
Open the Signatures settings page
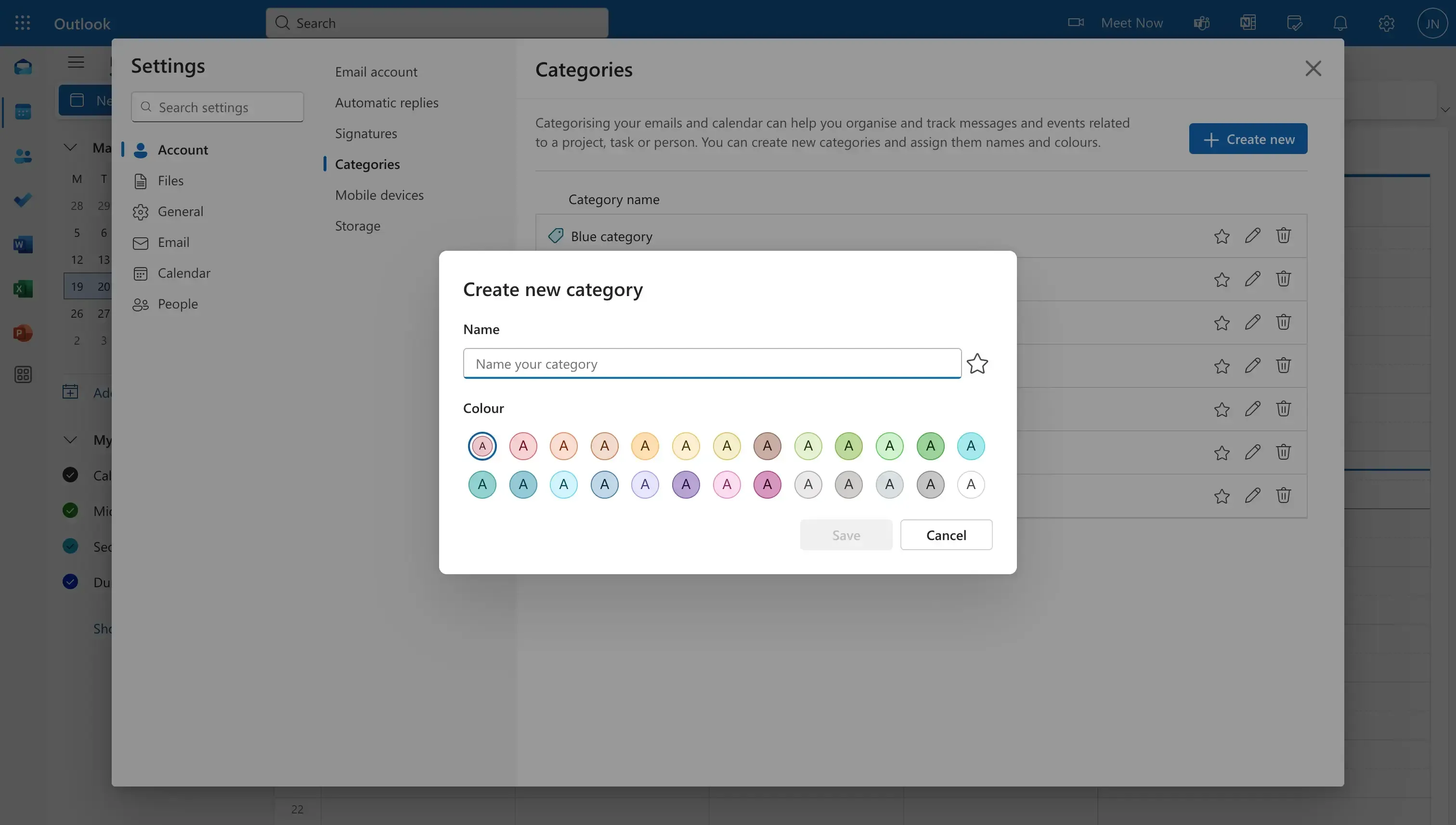point(366,133)
